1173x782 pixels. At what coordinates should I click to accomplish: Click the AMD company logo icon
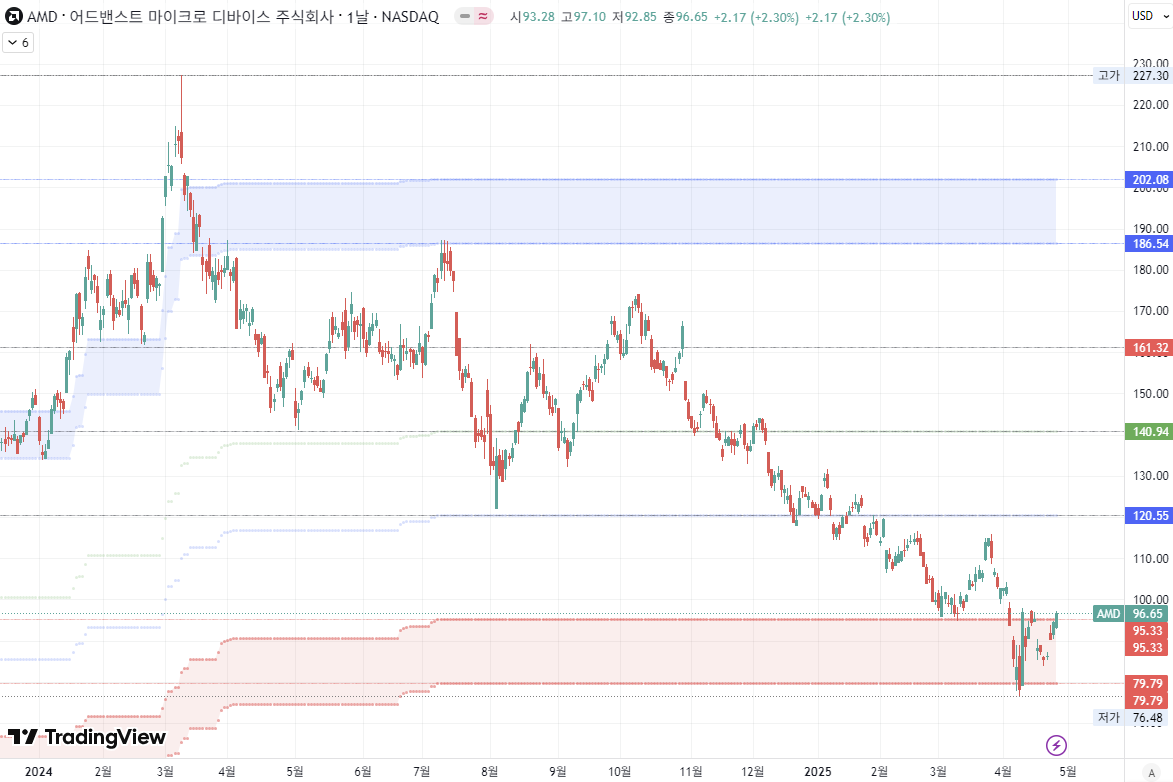click(x=13, y=16)
